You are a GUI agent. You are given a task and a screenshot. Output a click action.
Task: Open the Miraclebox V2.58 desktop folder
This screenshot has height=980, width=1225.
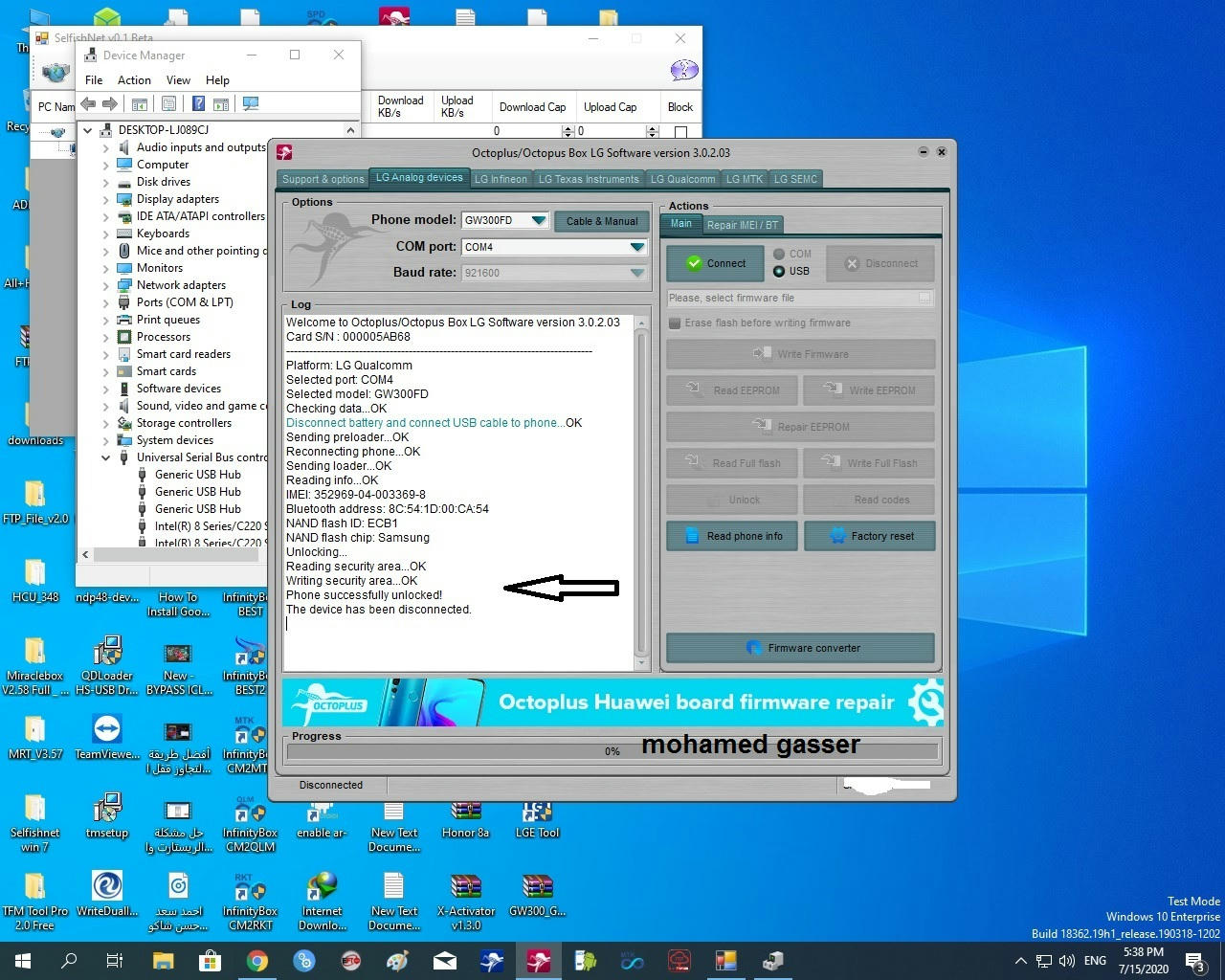(x=35, y=665)
